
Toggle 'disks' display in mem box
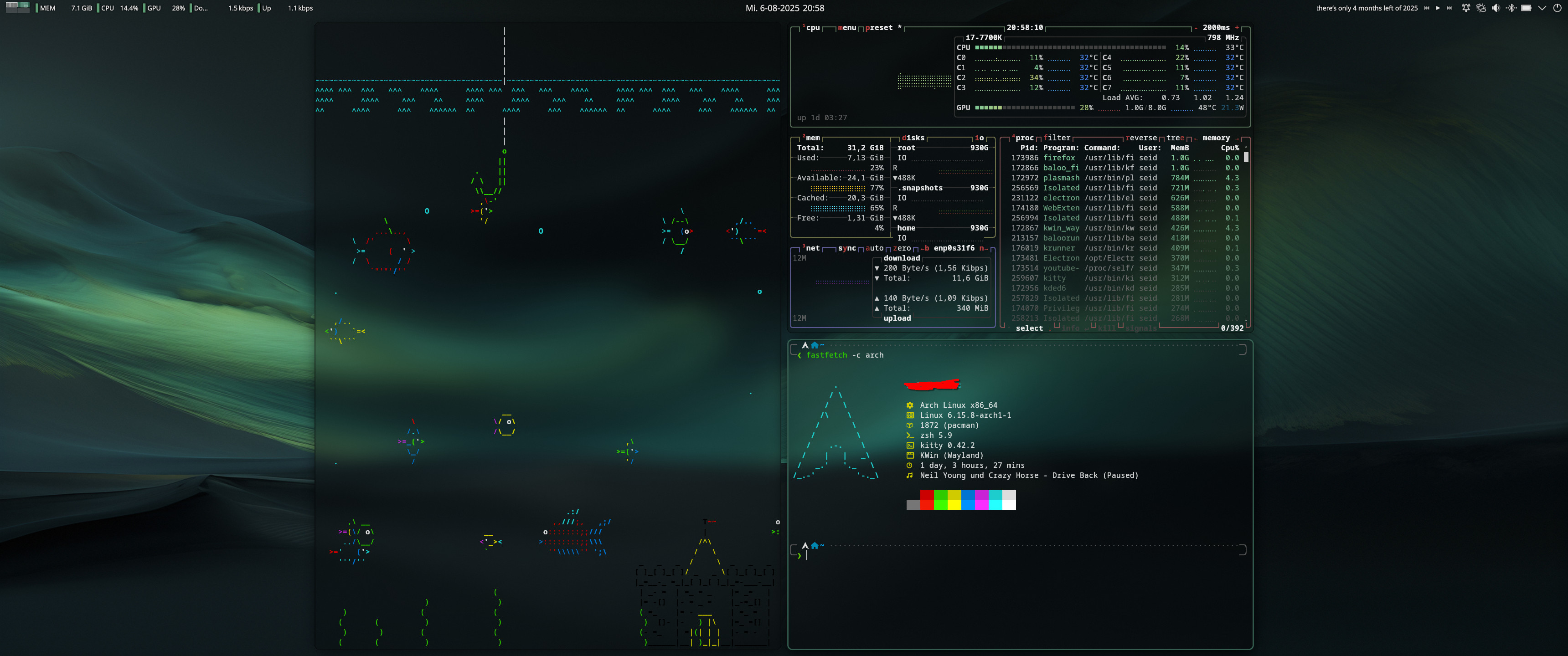tap(913, 138)
